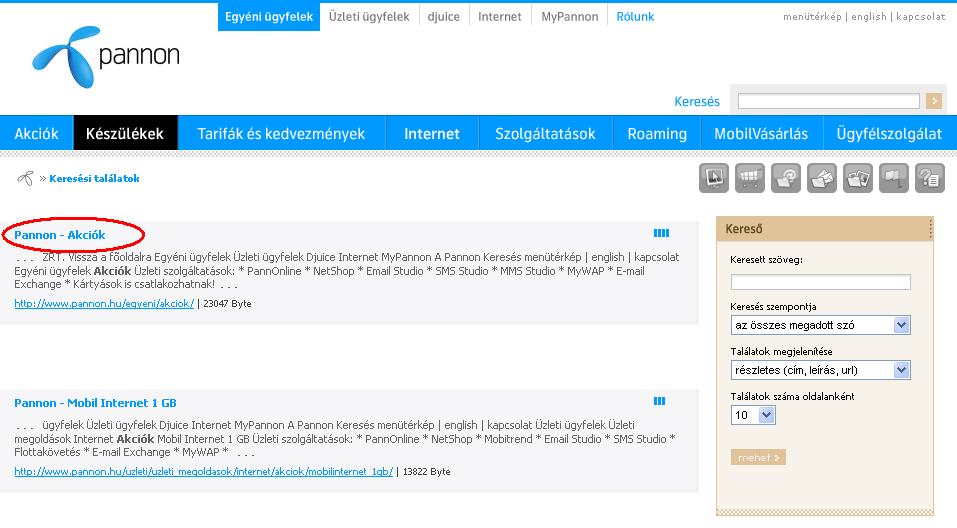
Task: Click the 23047 Byte size text
Action: pyautogui.click(x=227, y=303)
